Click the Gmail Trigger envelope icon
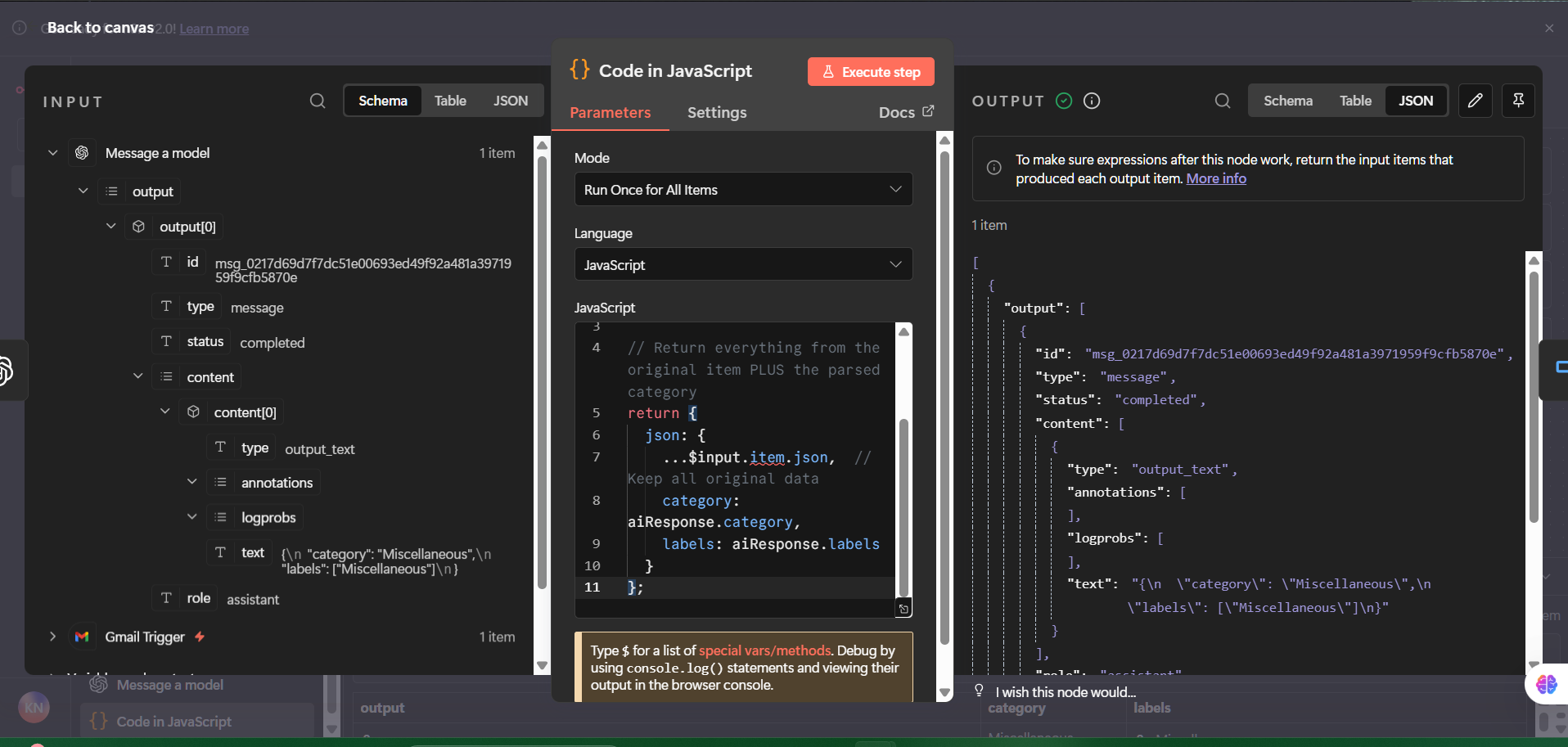The image size is (1568, 747). tap(82, 637)
